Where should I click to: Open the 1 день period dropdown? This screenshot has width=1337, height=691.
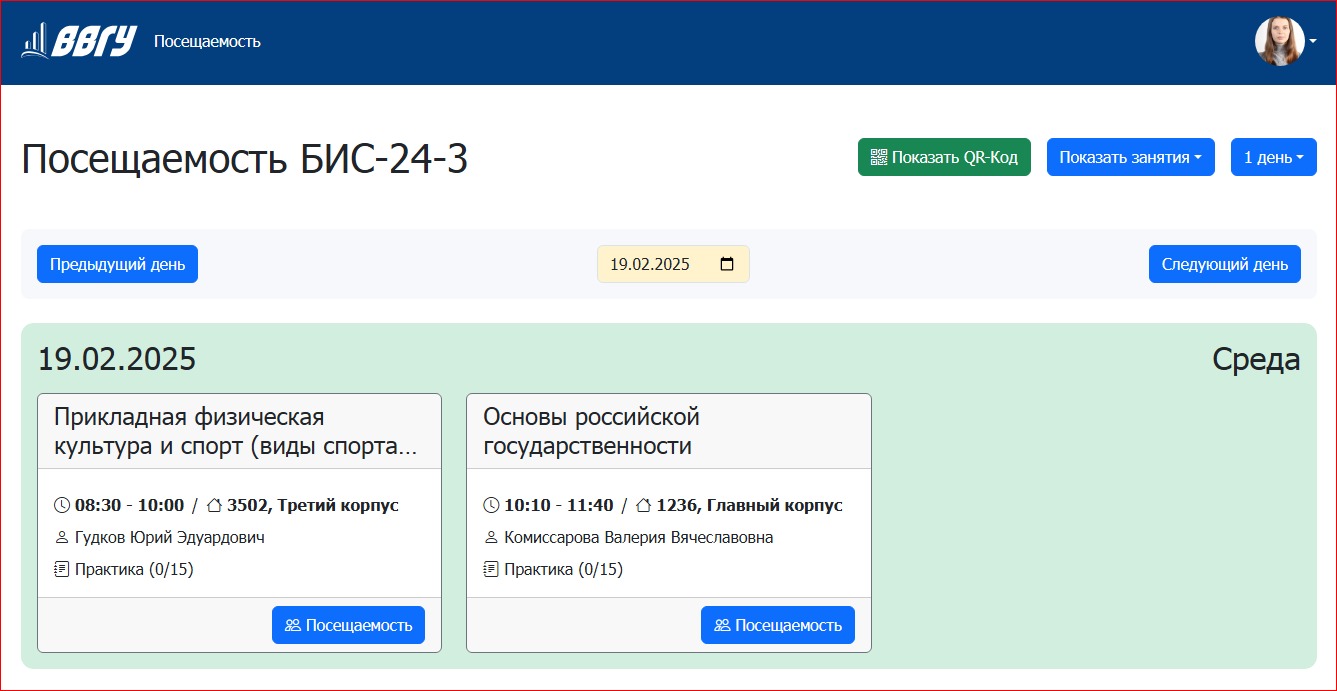pos(1274,157)
